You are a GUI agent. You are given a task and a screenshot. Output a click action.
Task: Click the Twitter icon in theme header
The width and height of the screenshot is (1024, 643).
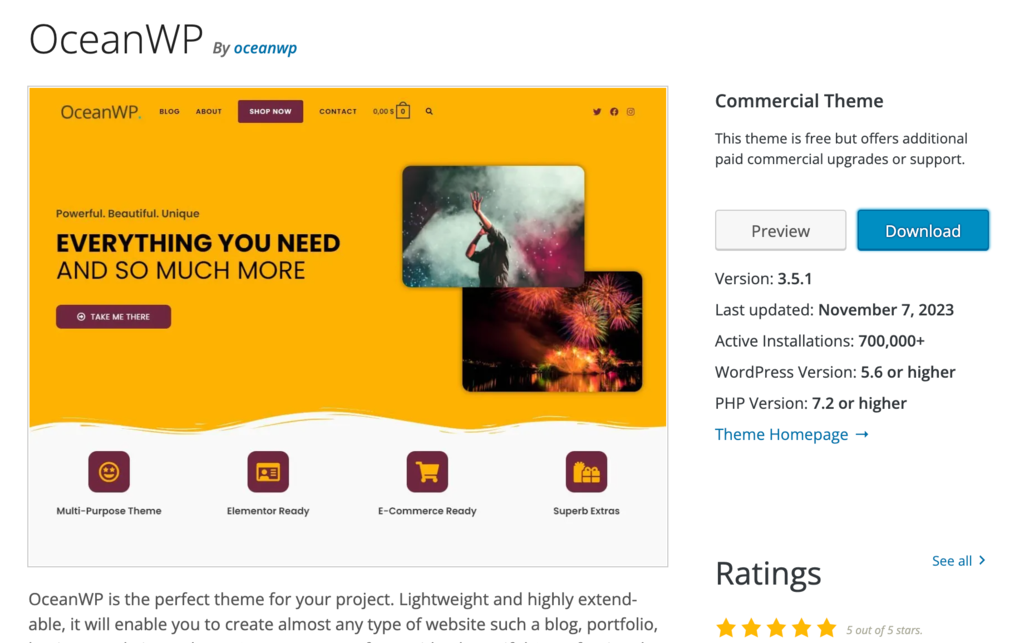point(597,112)
